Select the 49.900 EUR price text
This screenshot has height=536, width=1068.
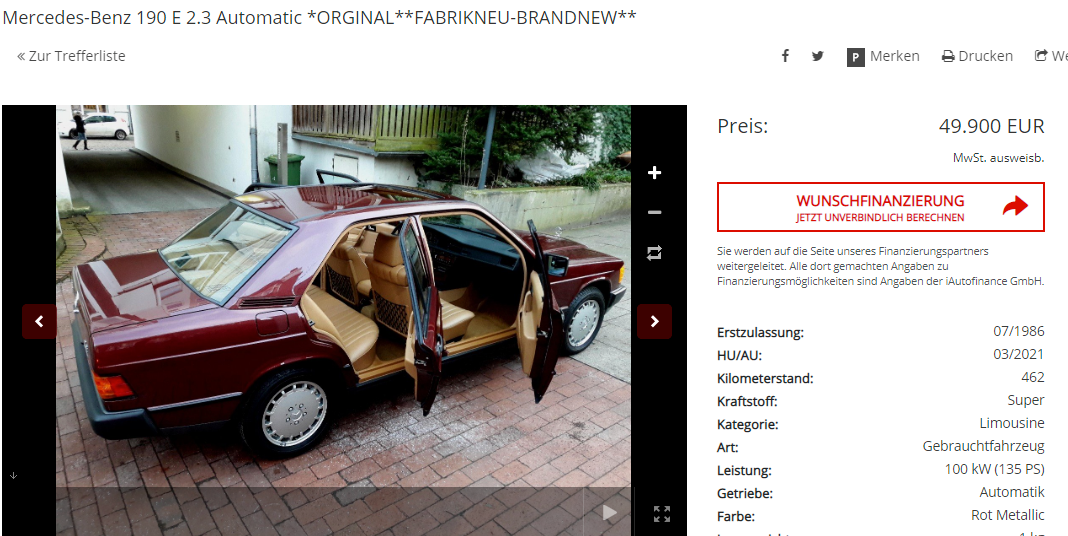pos(991,126)
